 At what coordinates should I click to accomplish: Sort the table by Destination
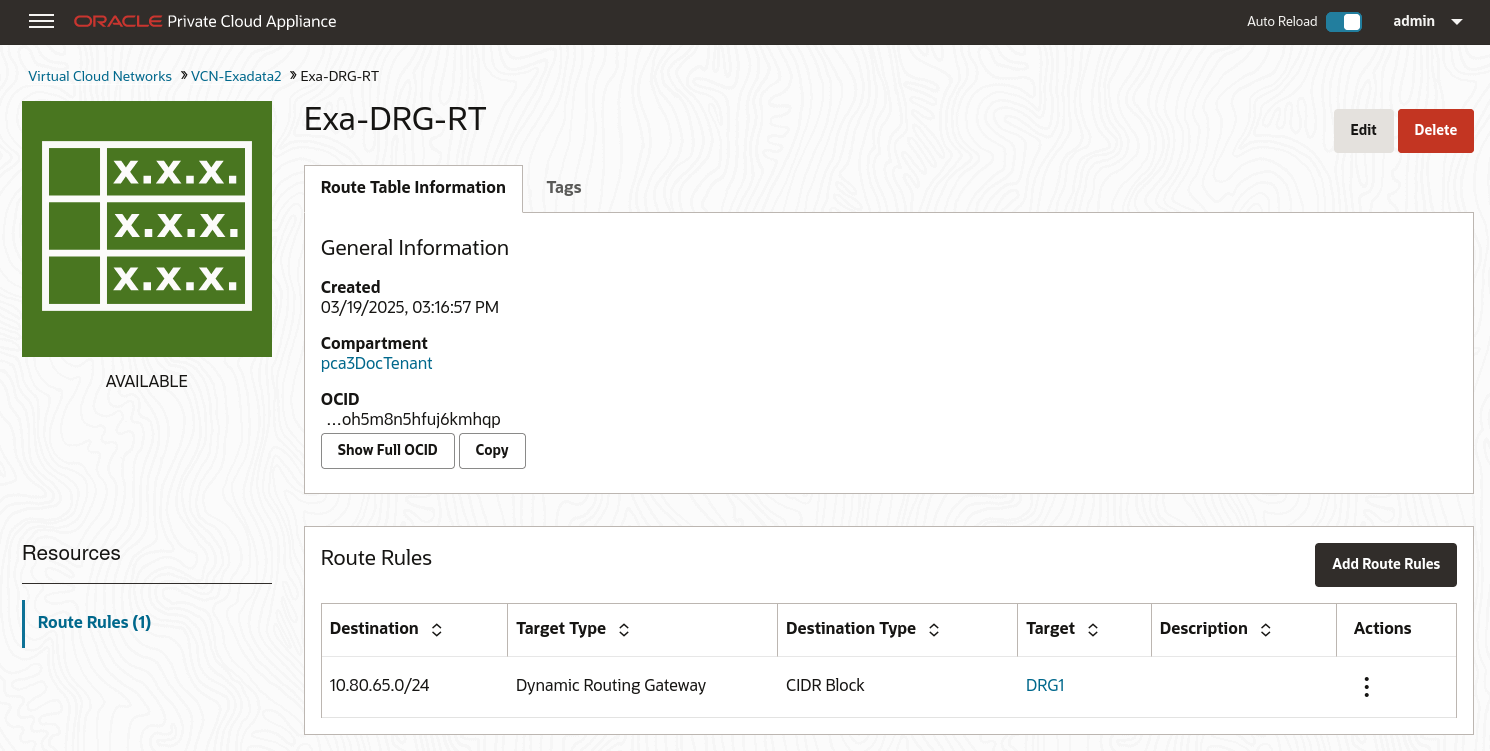[436, 629]
